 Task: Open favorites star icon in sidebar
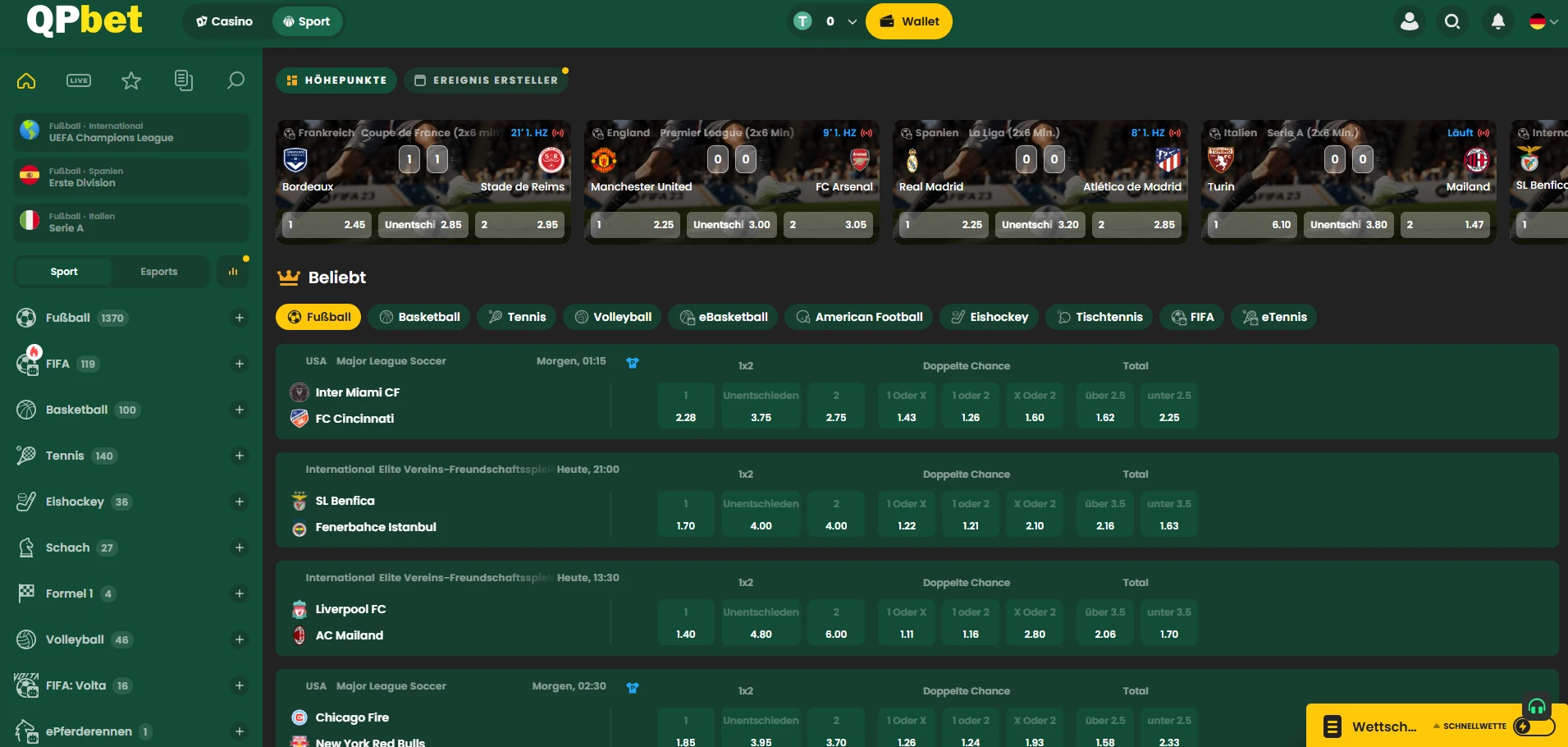(131, 80)
